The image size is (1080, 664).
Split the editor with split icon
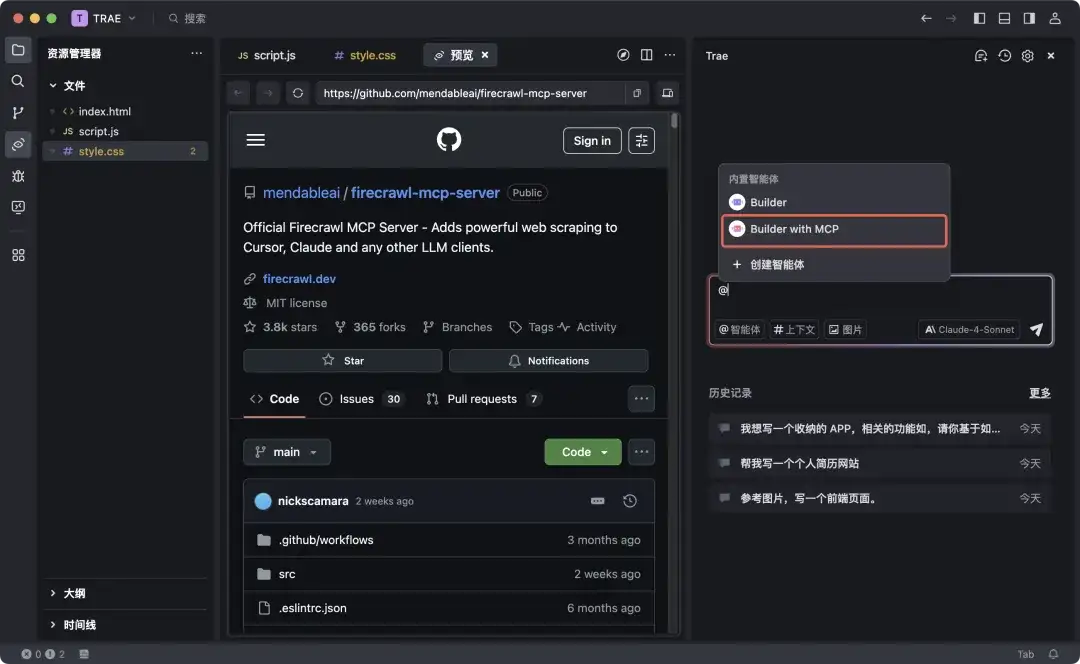(x=646, y=55)
